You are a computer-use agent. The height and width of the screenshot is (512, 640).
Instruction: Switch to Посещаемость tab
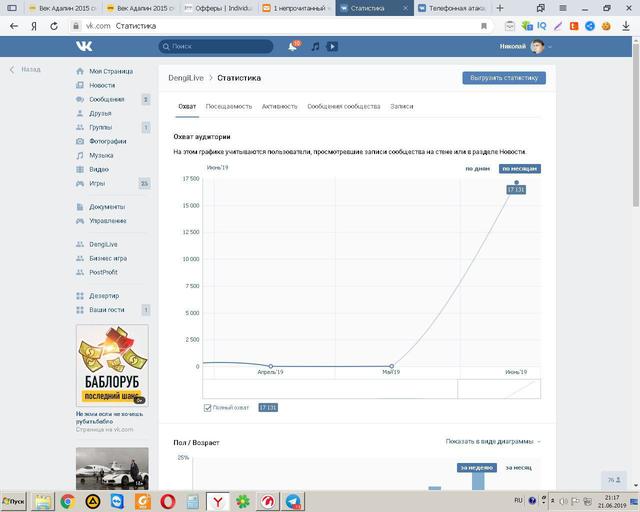(x=229, y=107)
